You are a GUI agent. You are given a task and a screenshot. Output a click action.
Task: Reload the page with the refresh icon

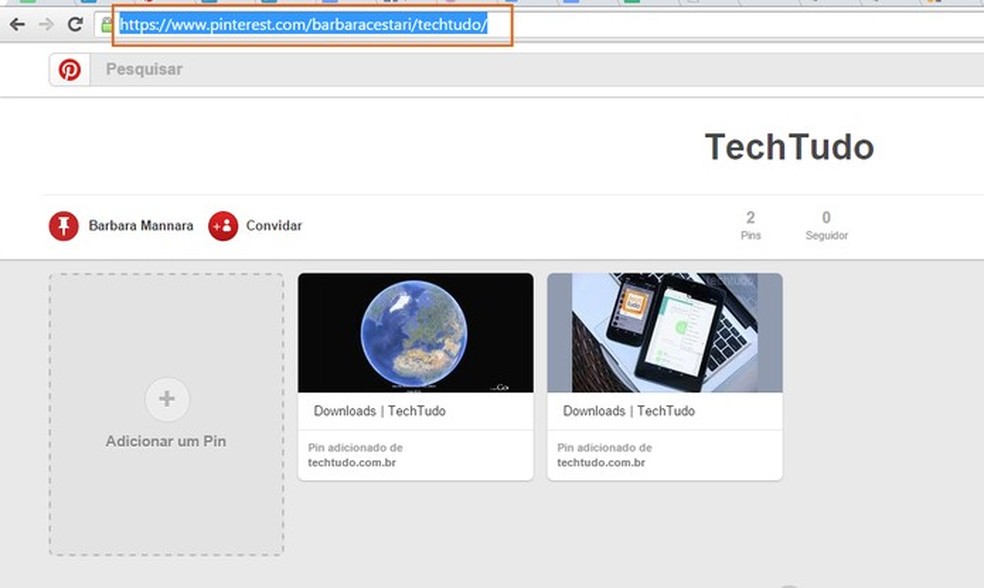point(75,24)
